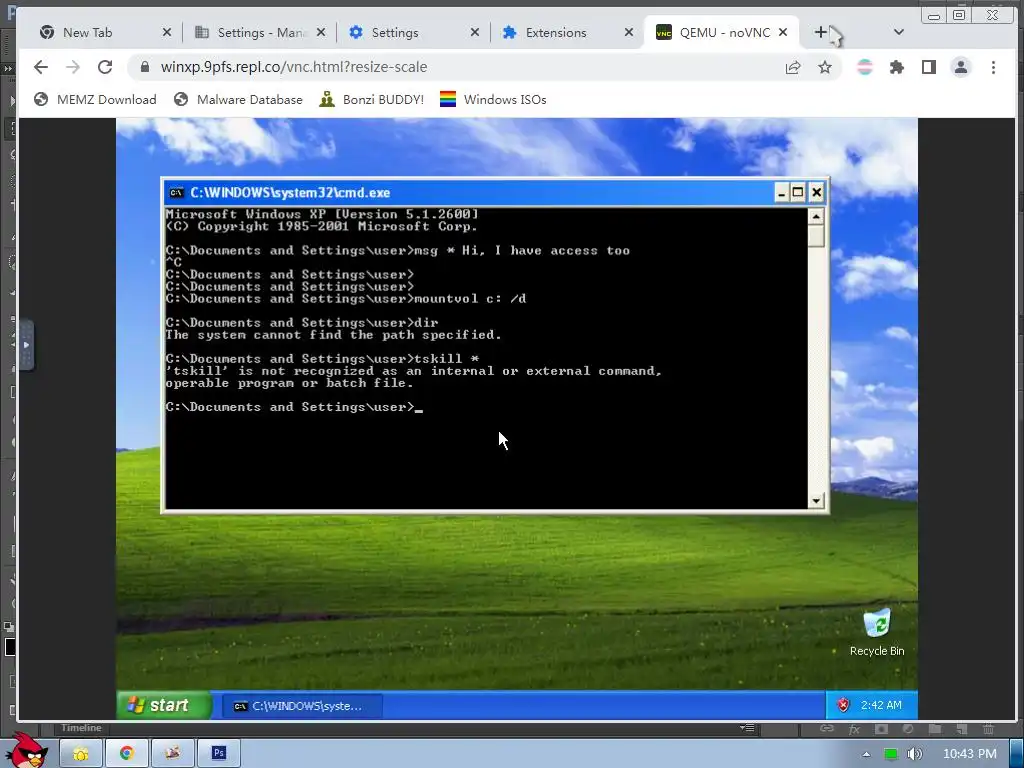Maximize the cmd.exe window
The height and width of the screenshot is (768, 1024).
[798, 193]
